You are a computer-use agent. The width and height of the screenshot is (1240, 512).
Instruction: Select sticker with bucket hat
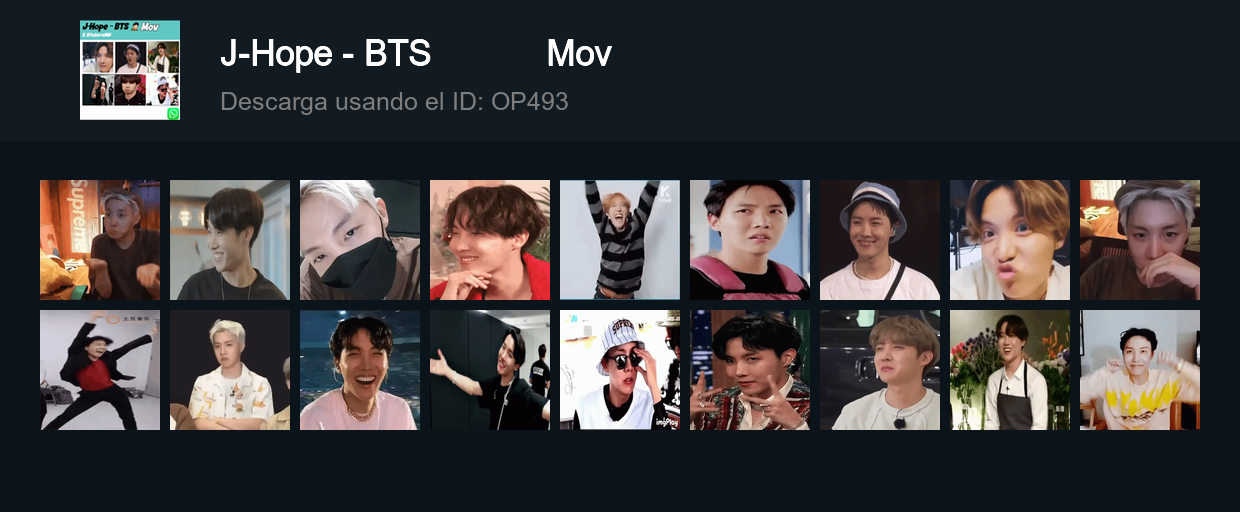coord(880,240)
